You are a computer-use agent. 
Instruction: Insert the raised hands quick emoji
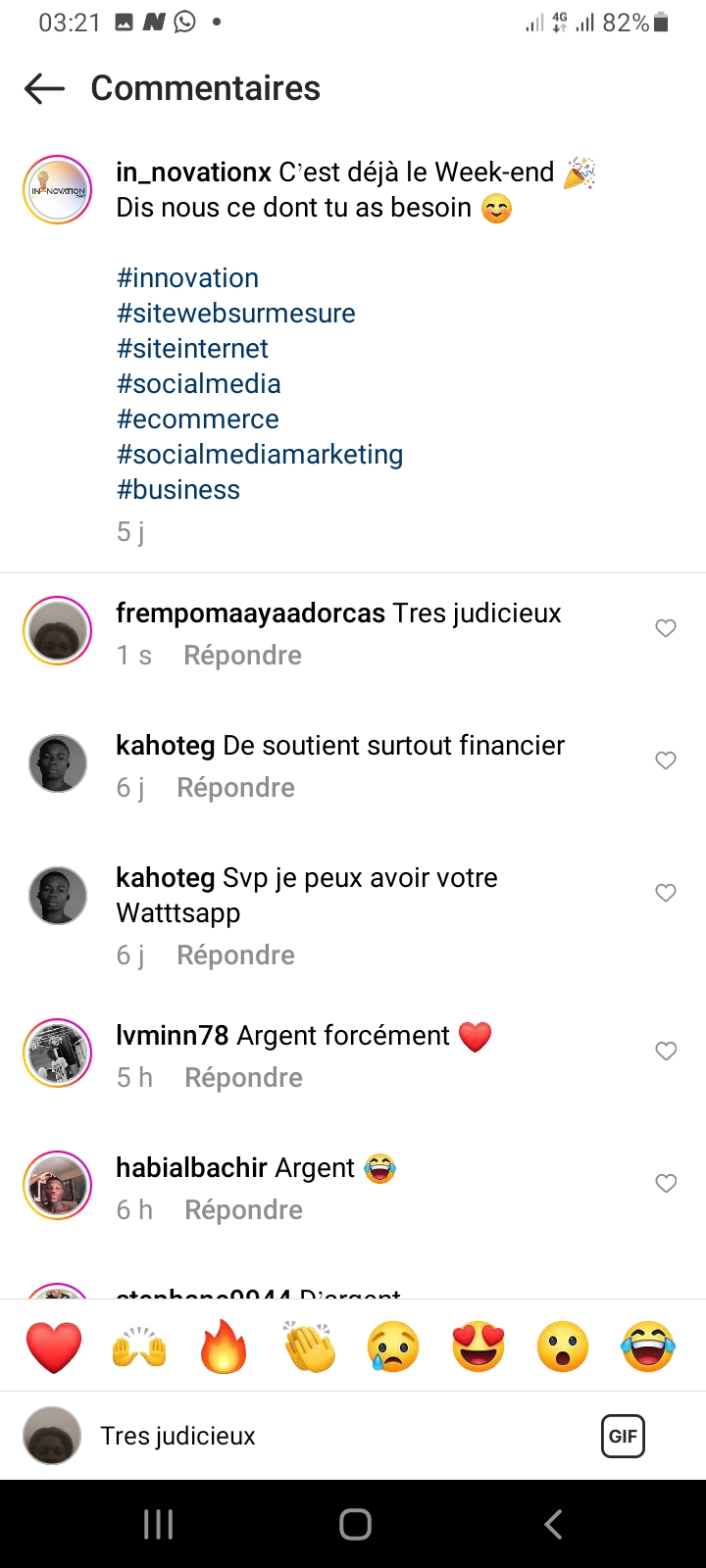139,1347
